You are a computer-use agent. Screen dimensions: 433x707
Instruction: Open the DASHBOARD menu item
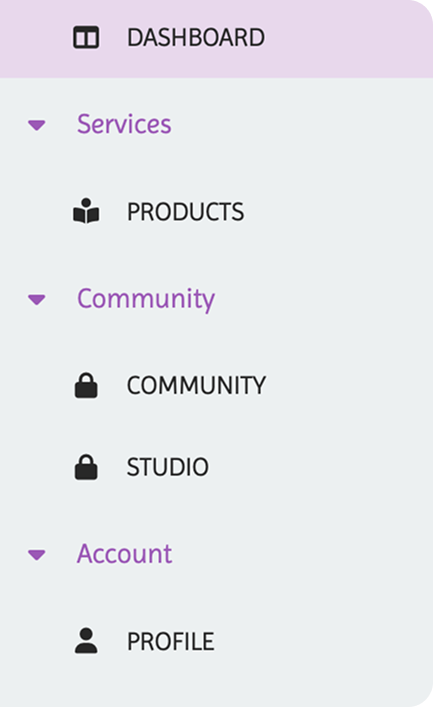(196, 37)
